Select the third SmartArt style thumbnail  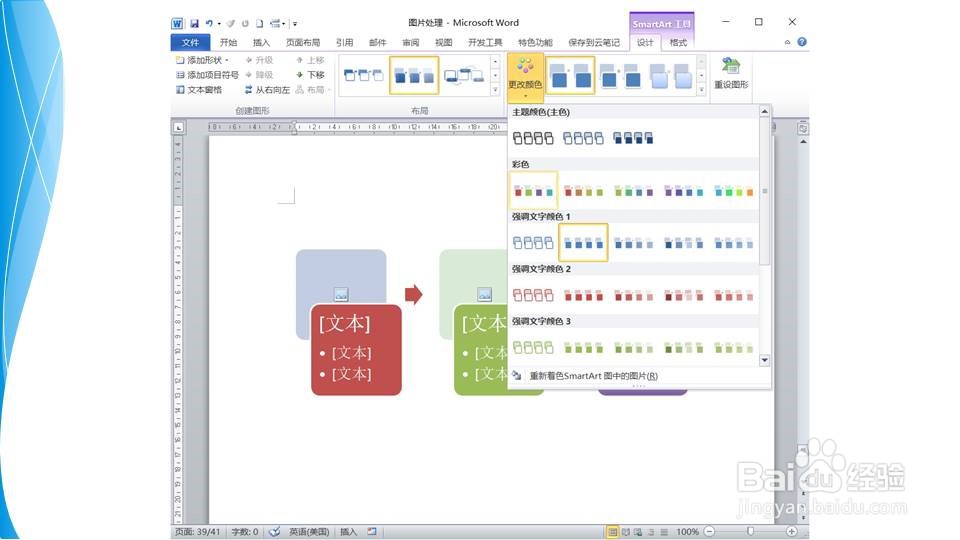[670, 76]
